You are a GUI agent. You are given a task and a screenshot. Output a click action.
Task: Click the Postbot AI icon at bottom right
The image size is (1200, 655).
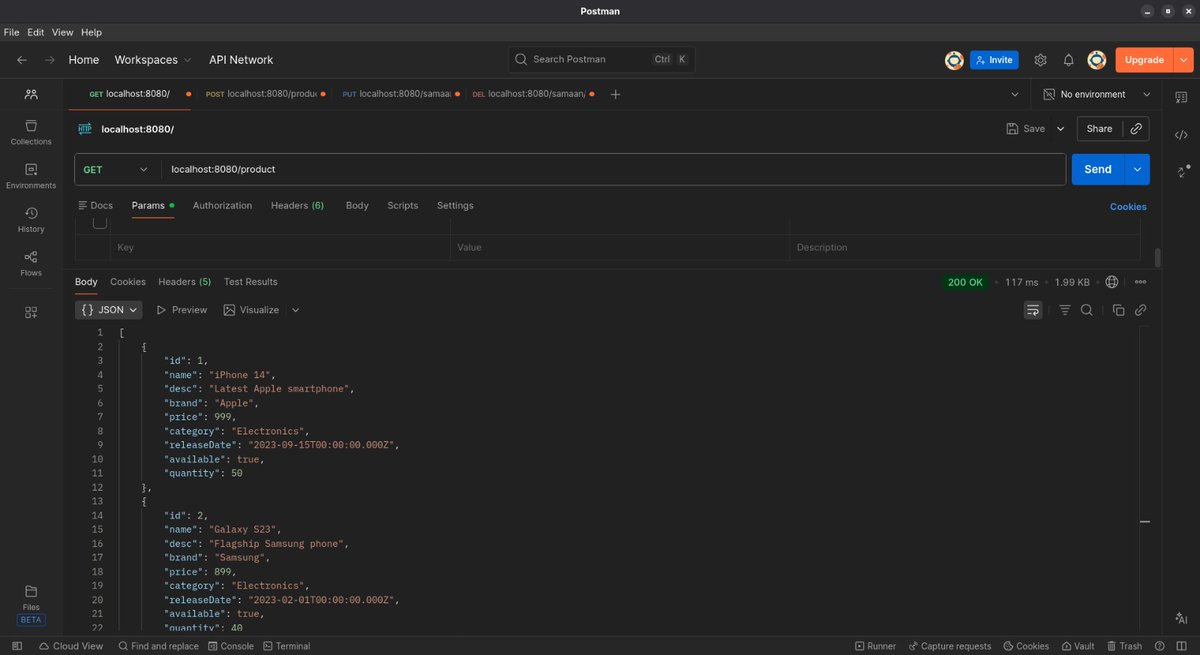[1181, 619]
